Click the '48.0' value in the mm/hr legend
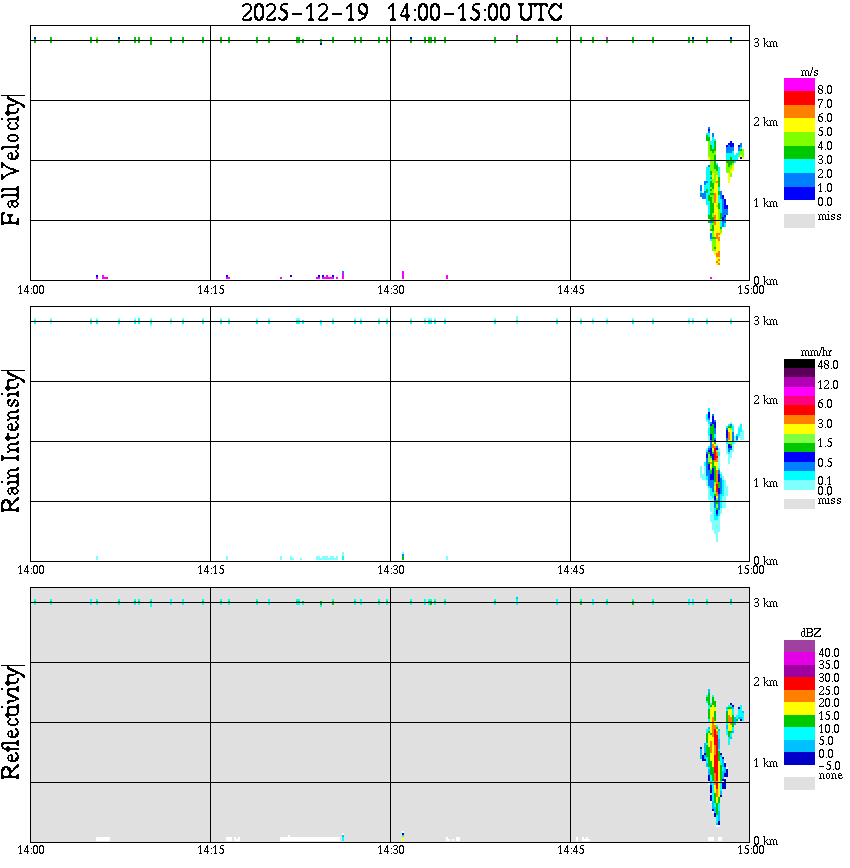Viewport: 850px width, 868px height. (827, 365)
